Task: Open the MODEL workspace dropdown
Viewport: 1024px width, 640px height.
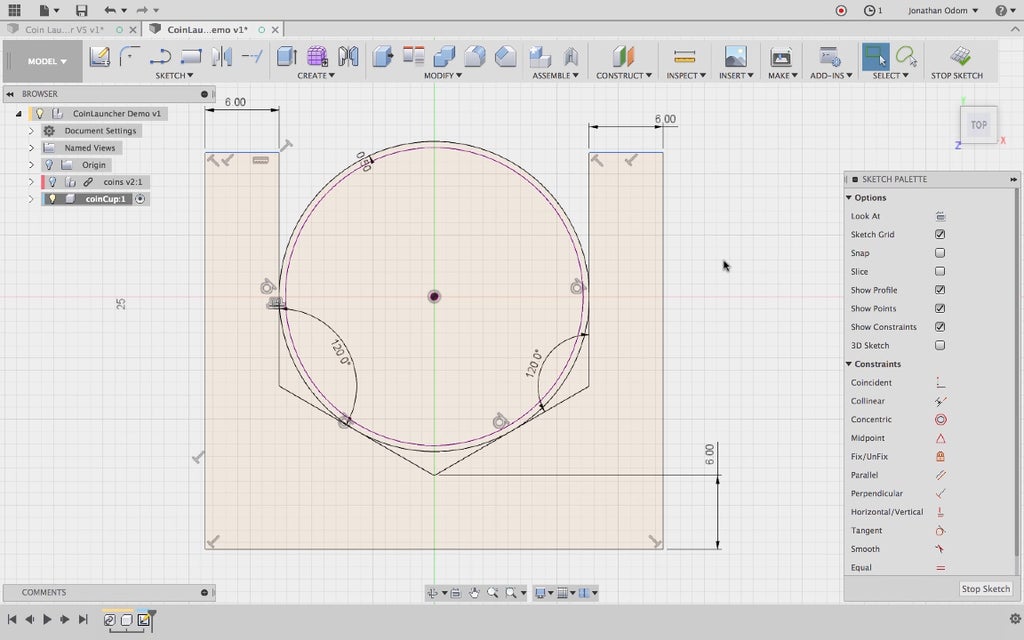Action: tap(47, 61)
